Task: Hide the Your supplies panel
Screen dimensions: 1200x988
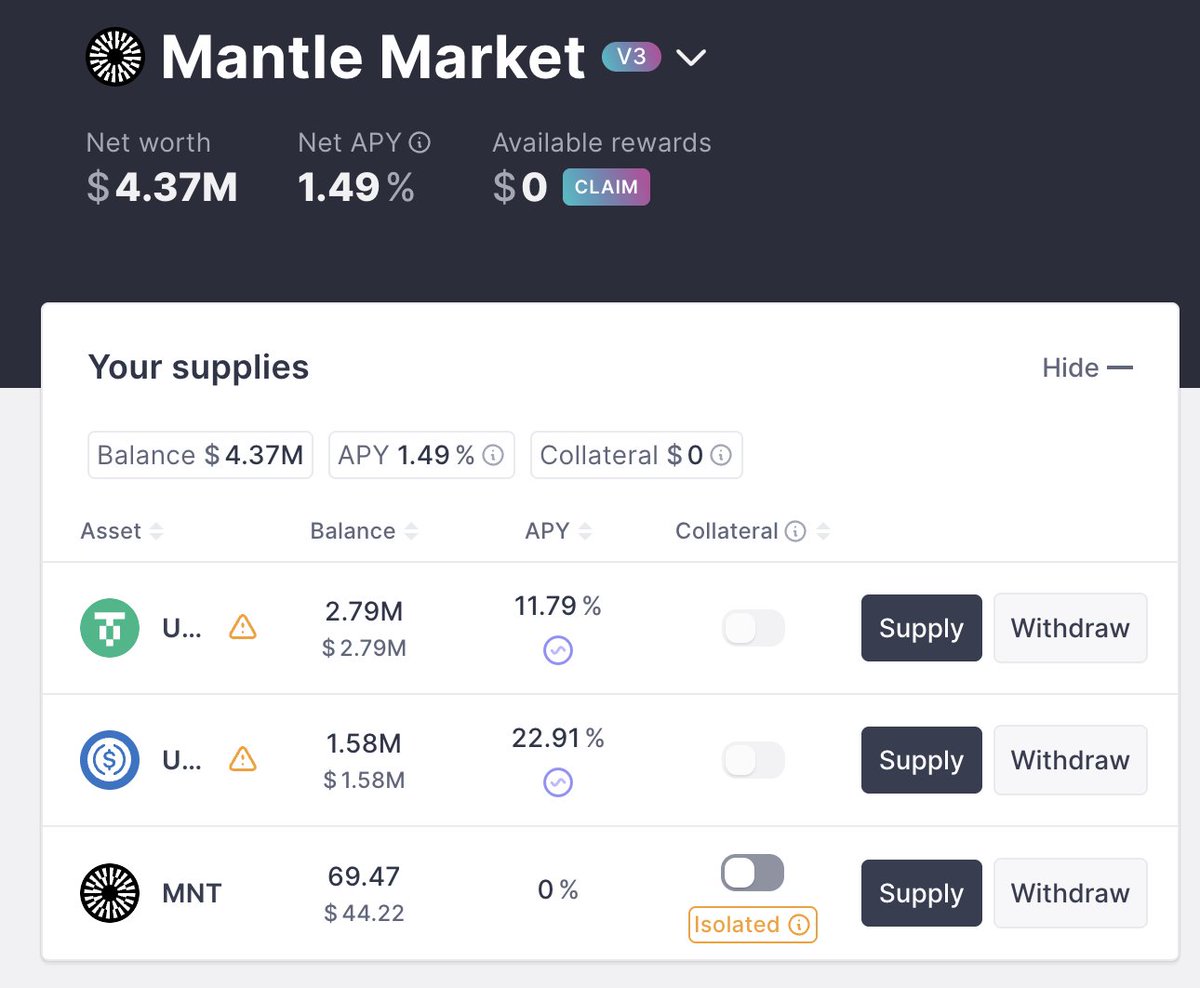Action: (x=1087, y=368)
